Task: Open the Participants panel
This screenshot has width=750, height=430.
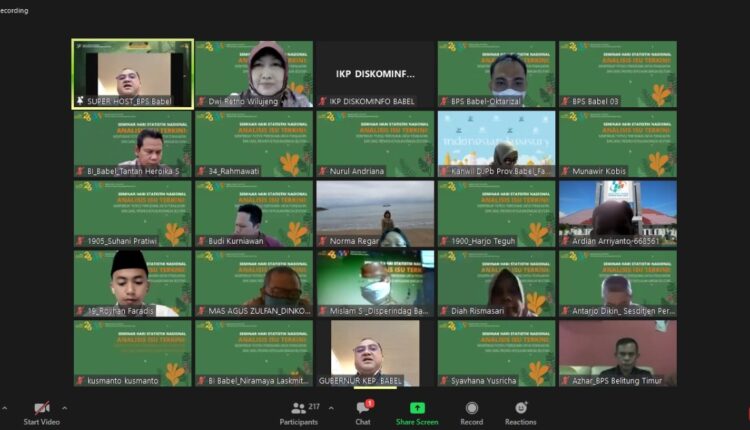Action: coord(298,408)
